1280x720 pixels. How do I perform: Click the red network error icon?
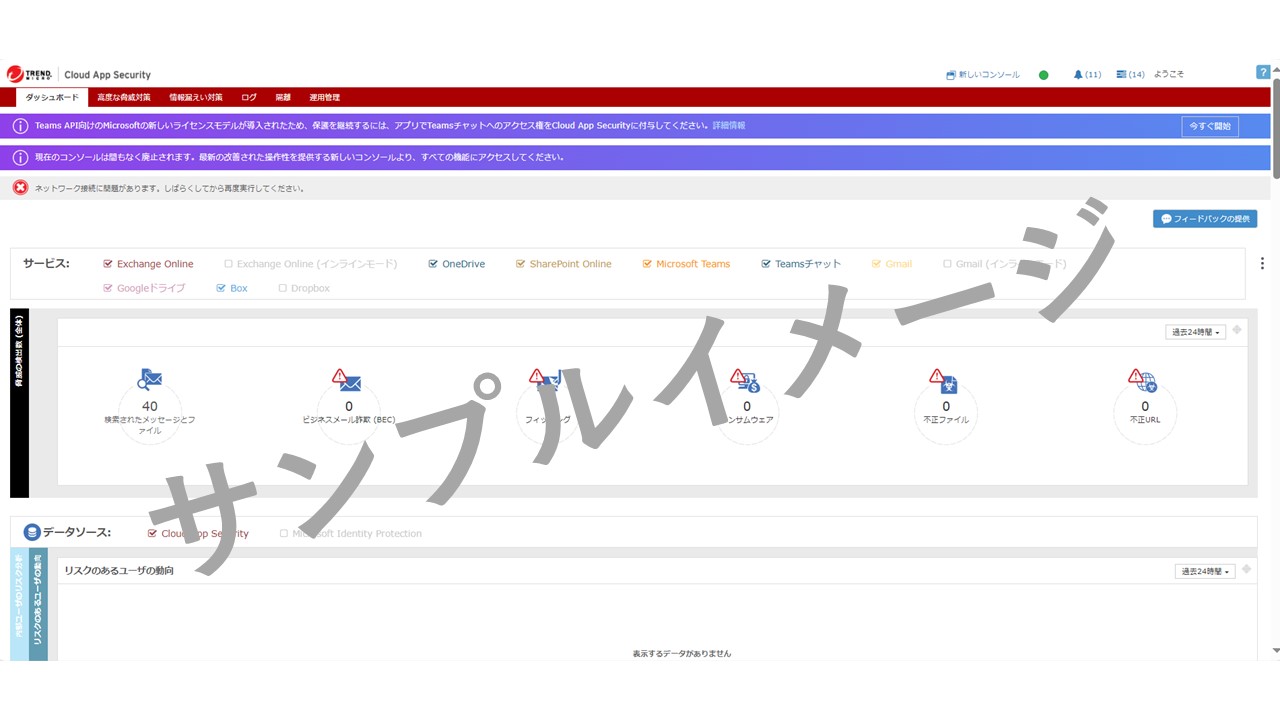(x=20, y=188)
